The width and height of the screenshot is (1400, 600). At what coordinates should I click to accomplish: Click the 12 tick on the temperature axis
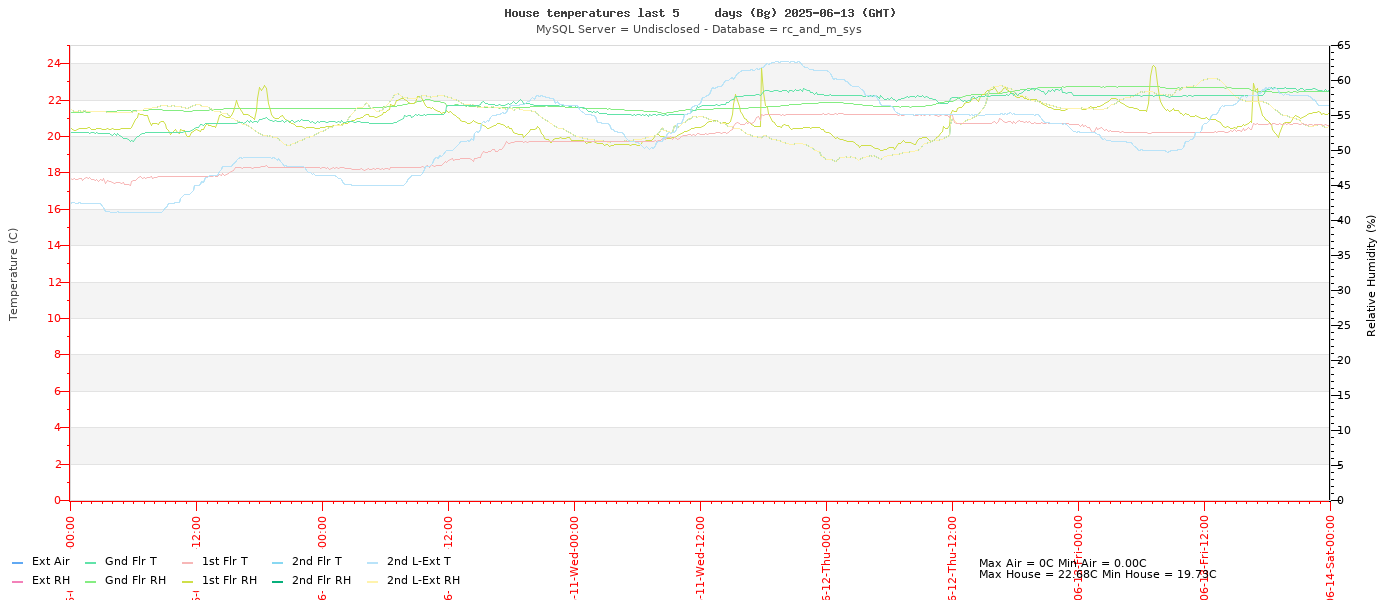[x=54, y=282]
